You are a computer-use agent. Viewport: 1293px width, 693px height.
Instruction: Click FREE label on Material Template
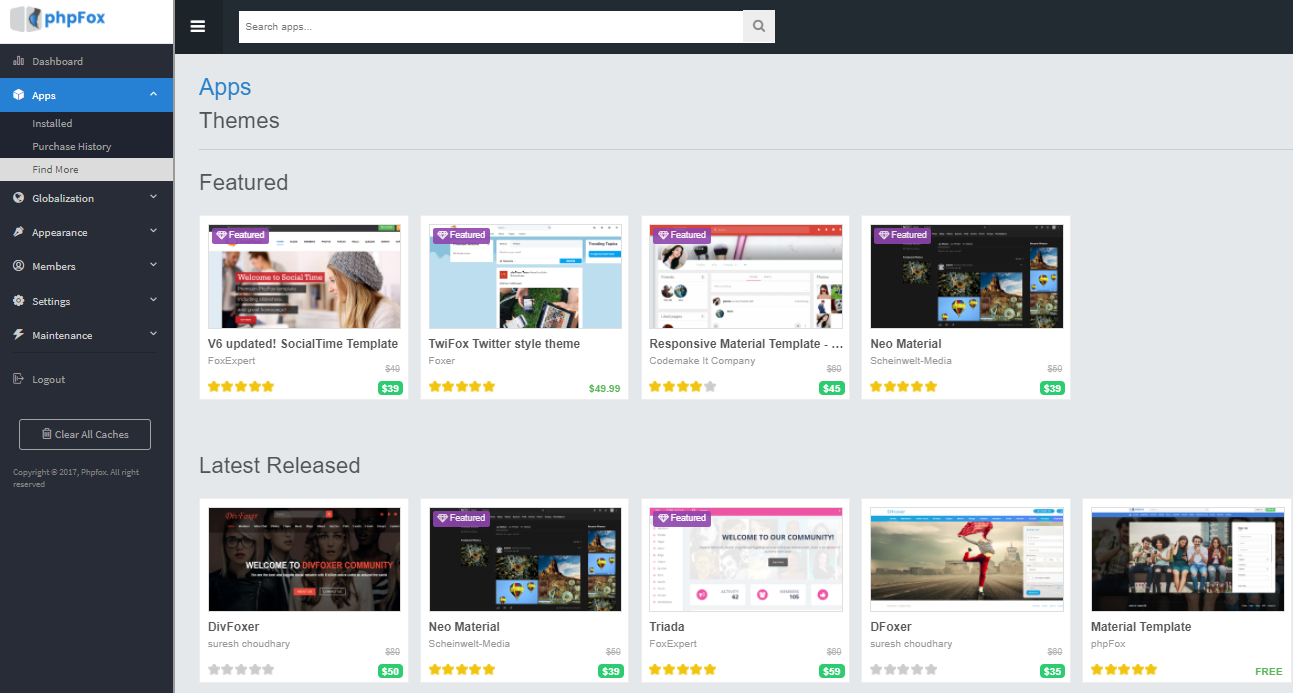(x=1269, y=671)
